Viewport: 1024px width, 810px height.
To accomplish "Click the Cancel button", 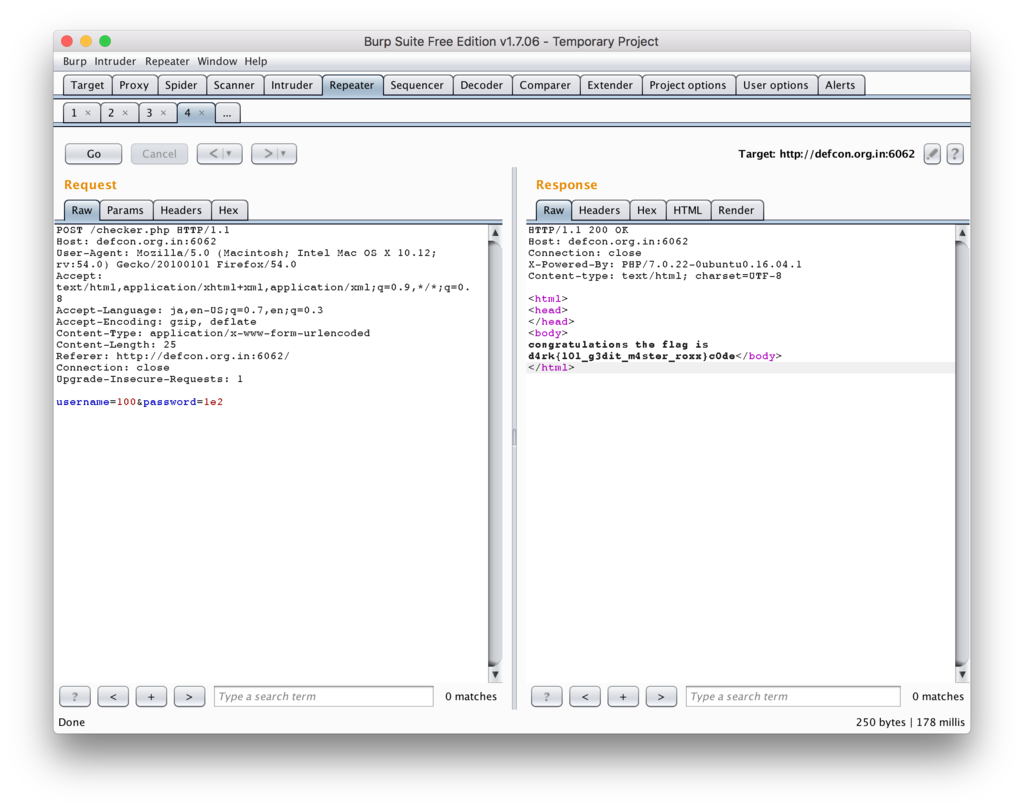I will pyautogui.click(x=159, y=154).
